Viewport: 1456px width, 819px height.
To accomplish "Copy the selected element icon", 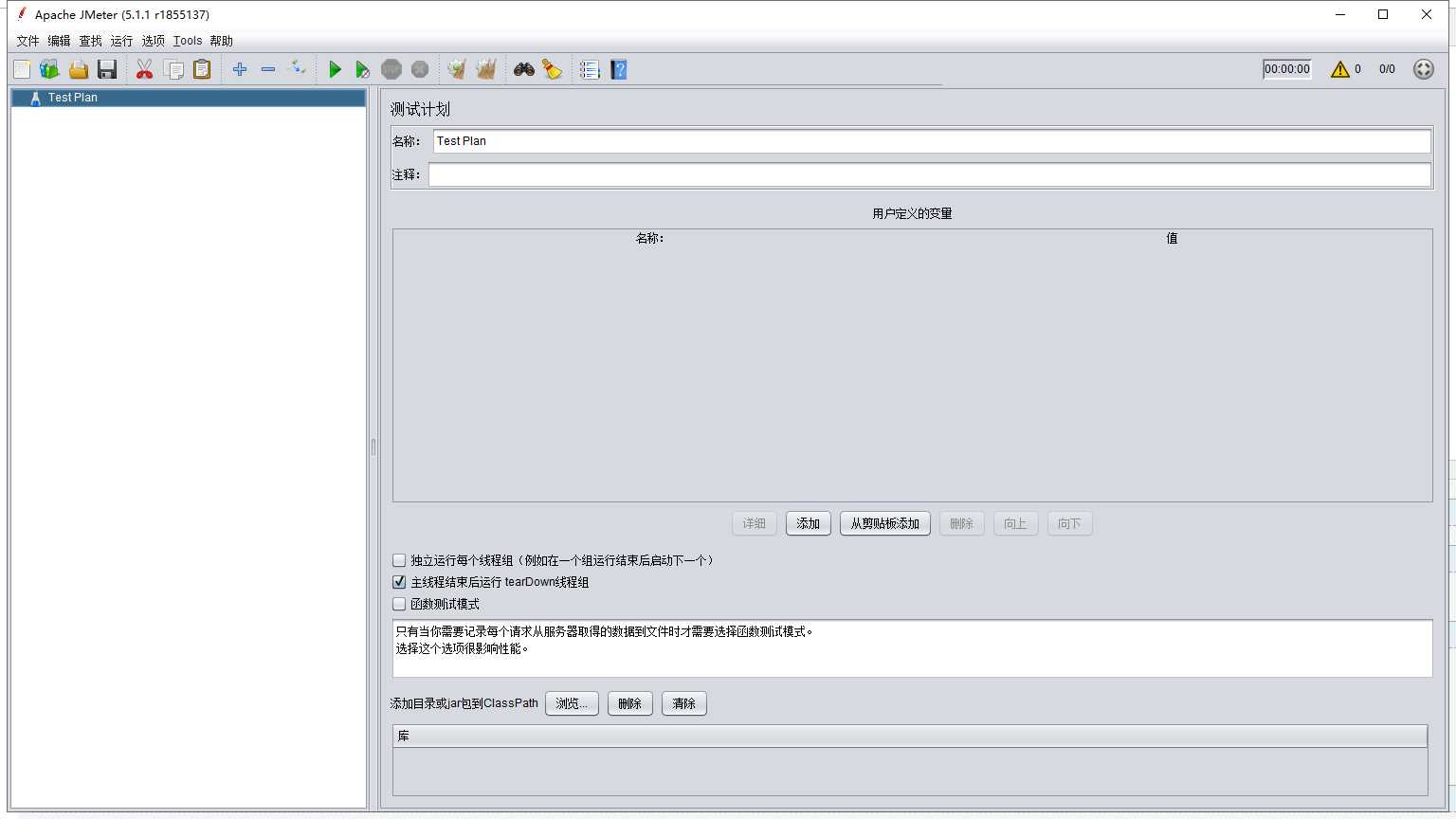I will (x=173, y=69).
